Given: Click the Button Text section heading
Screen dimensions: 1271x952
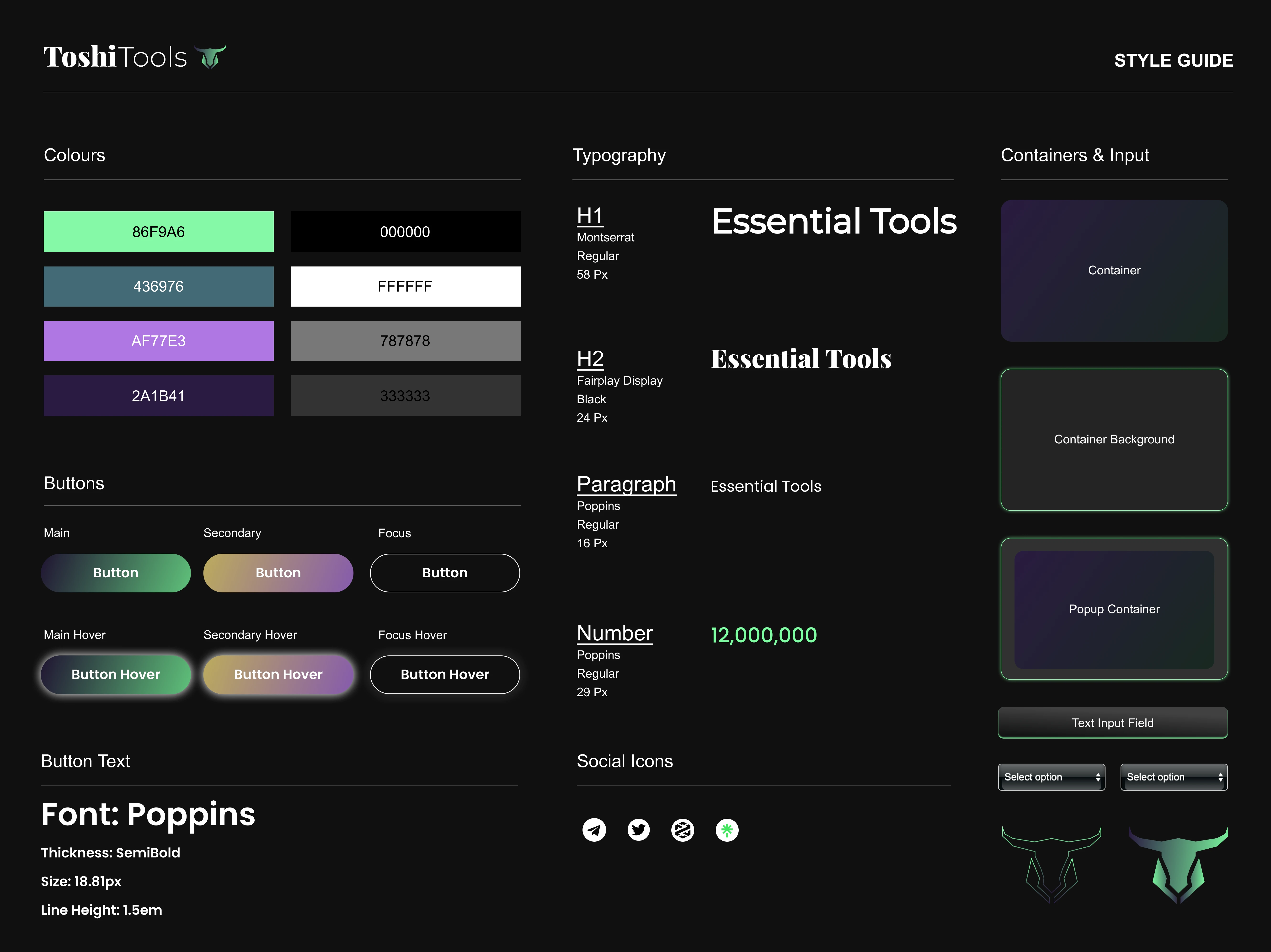Looking at the screenshot, I should 85,761.
